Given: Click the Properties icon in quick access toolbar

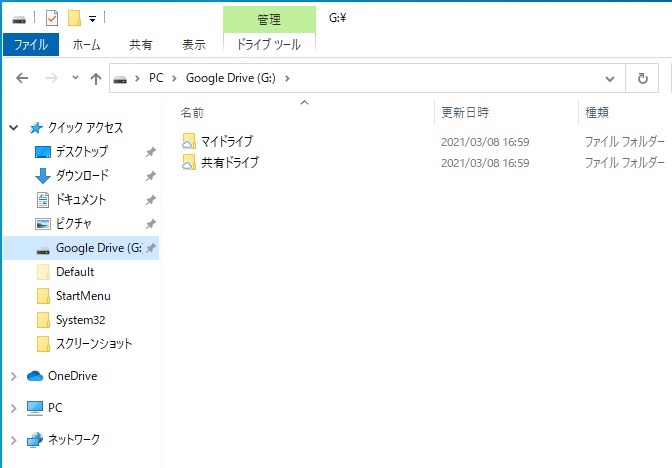Looking at the screenshot, I should 52,18.
